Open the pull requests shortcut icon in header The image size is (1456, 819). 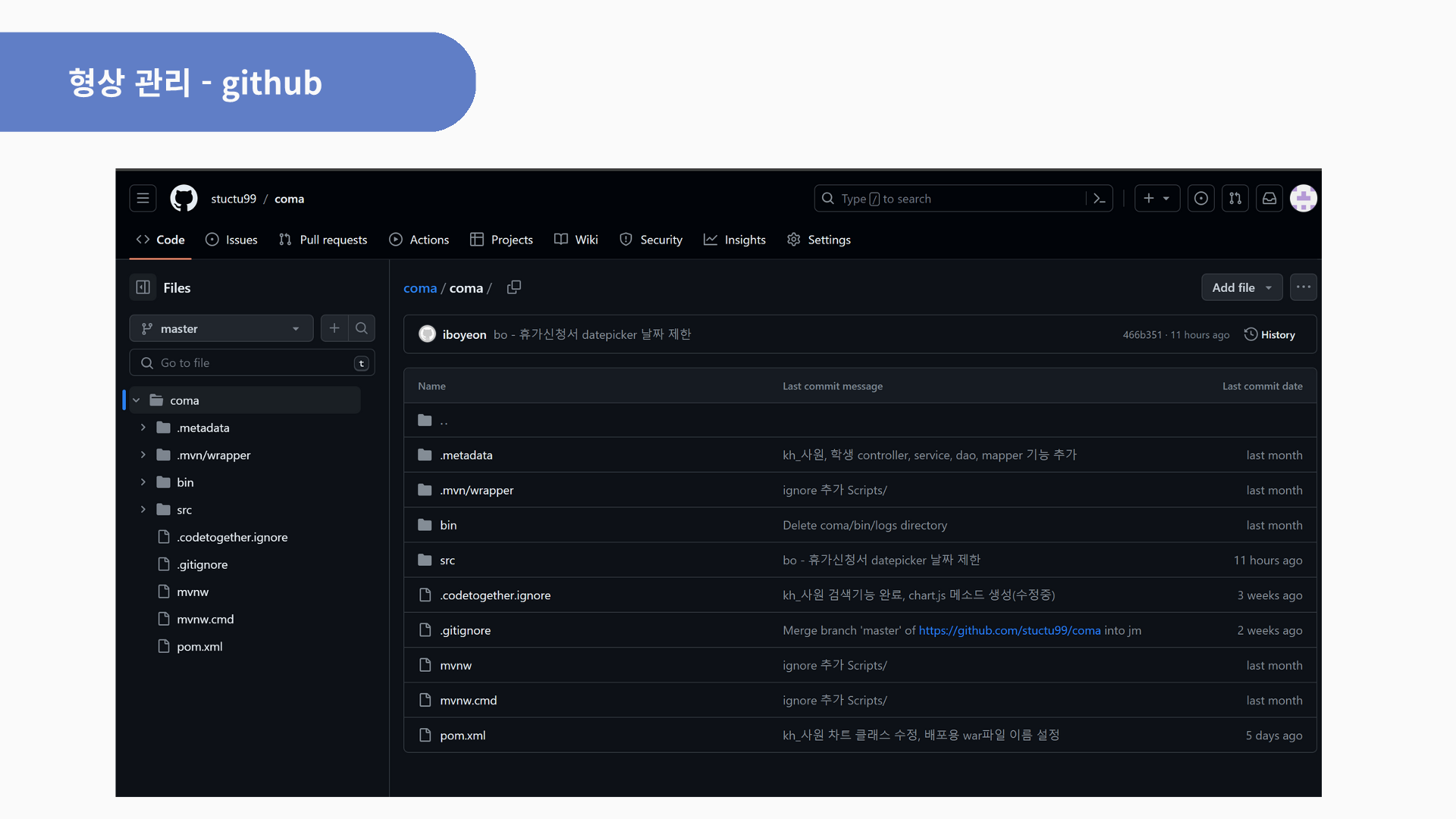pos(1235,198)
